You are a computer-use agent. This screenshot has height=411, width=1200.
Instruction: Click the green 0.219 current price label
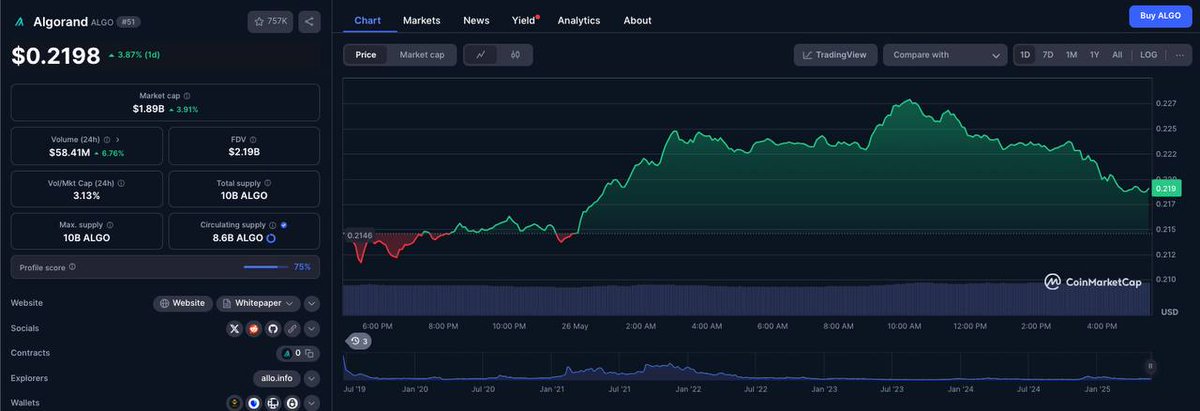[1166, 188]
